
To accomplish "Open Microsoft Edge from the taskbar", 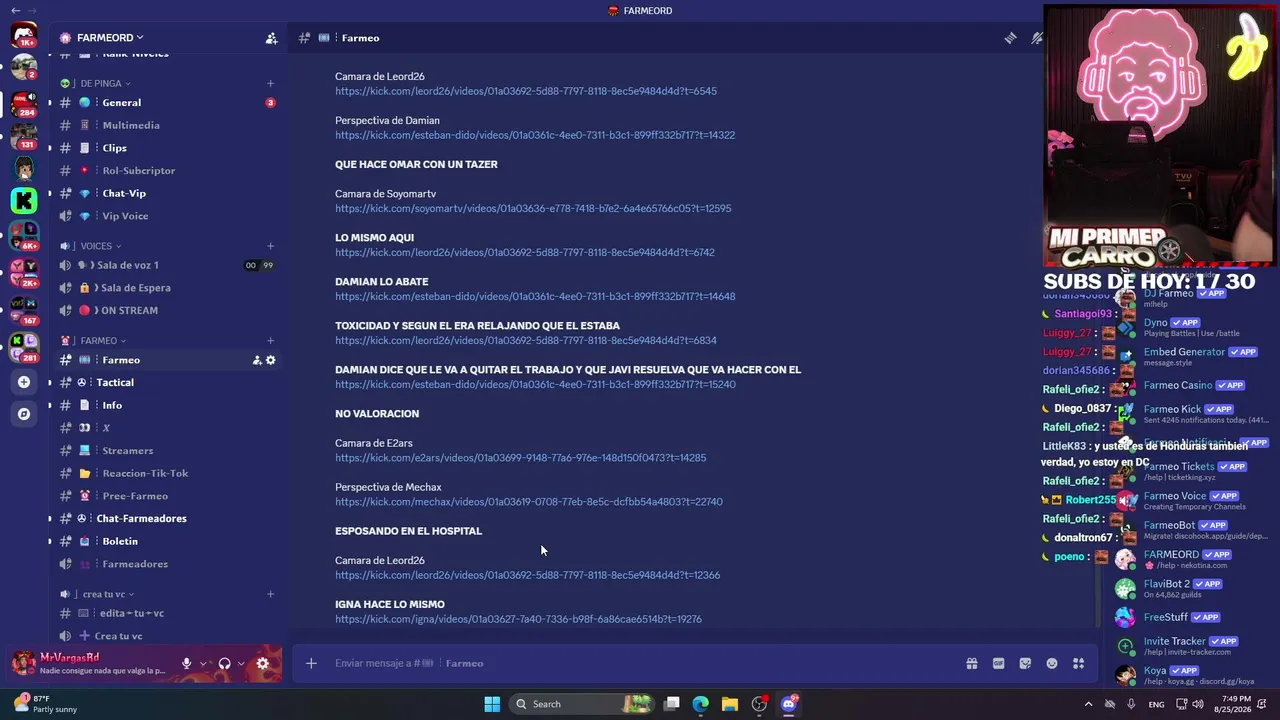I will [701, 704].
